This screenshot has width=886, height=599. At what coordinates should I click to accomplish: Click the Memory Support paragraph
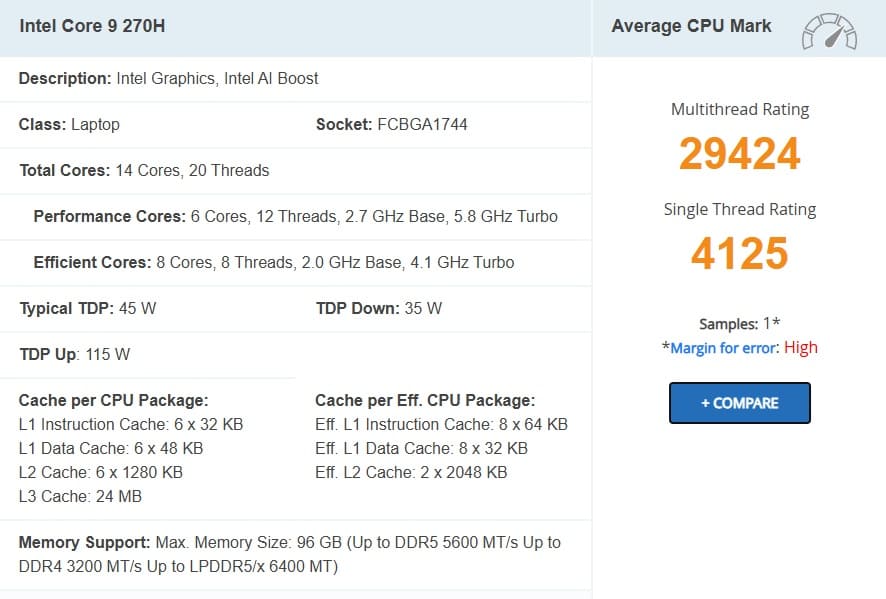click(x=290, y=554)
